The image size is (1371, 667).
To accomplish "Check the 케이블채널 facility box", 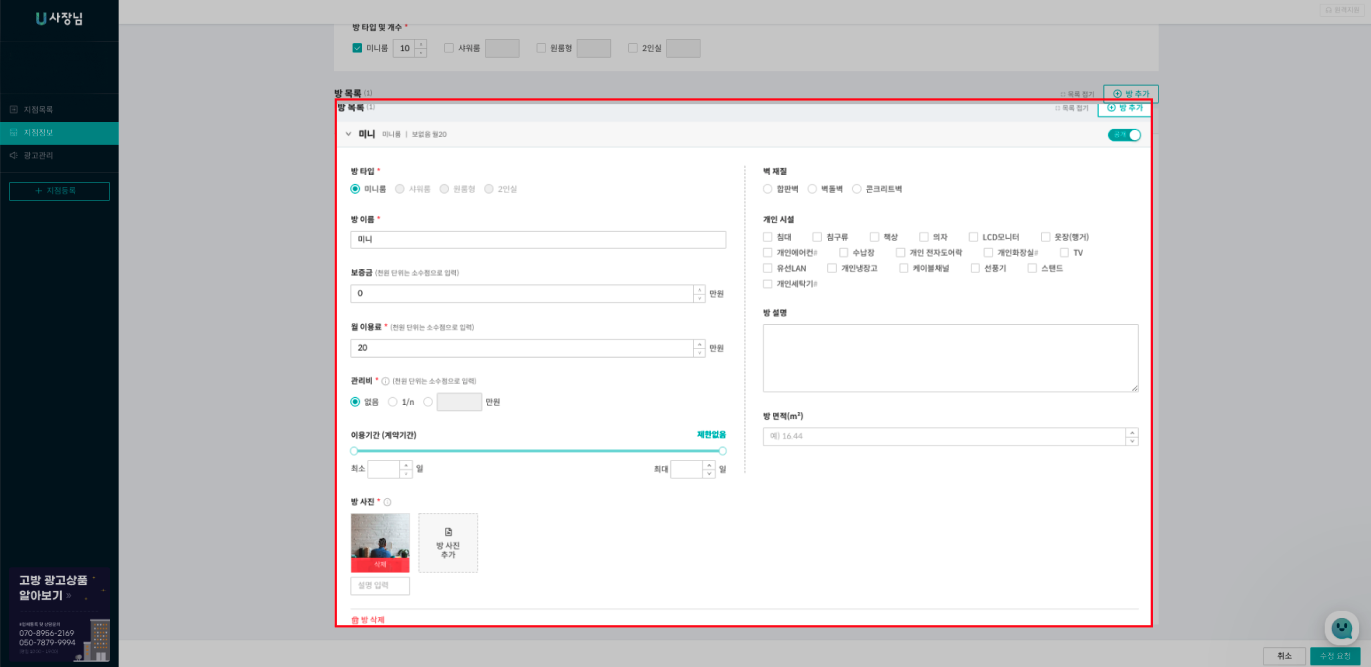I will (x=904, y=268).
